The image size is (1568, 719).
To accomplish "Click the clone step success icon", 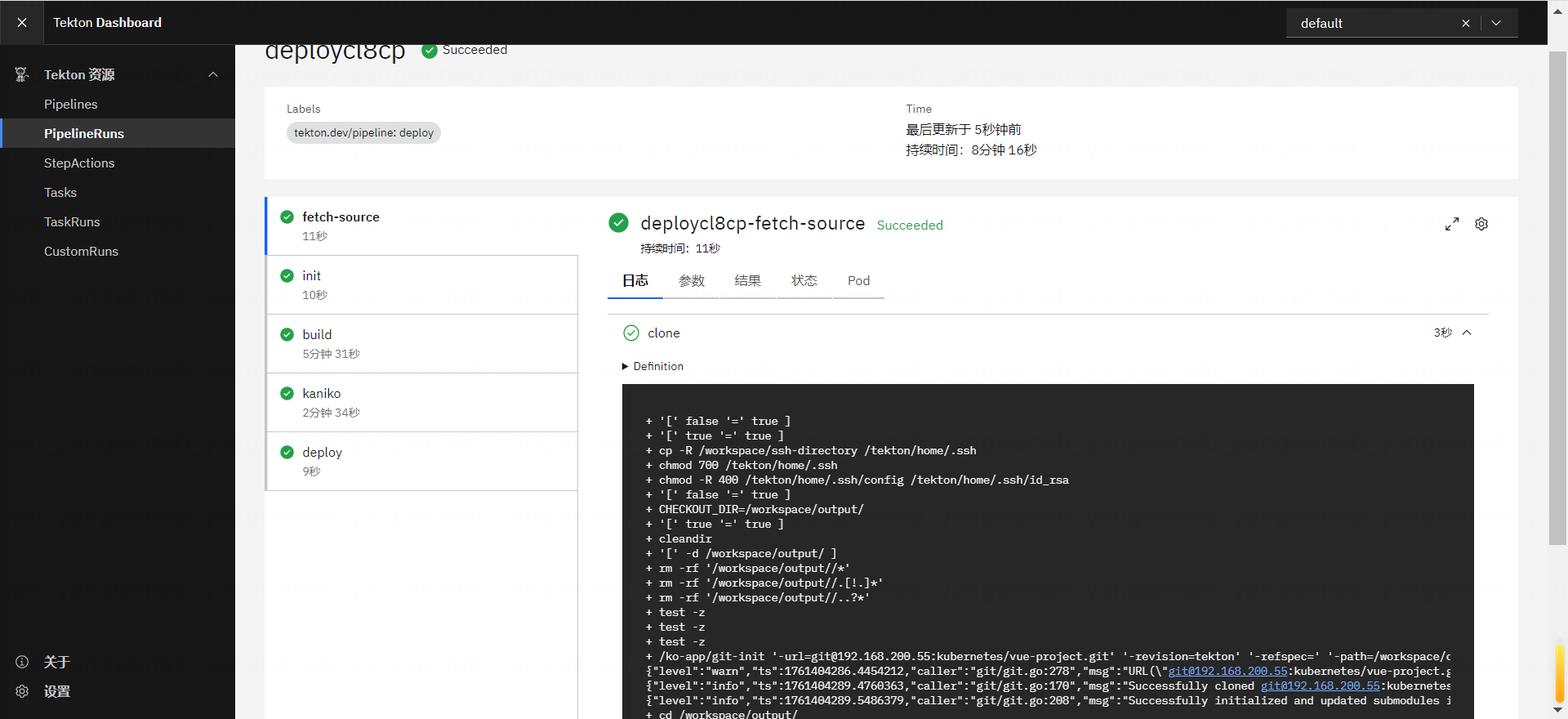I will pos(631,333).
